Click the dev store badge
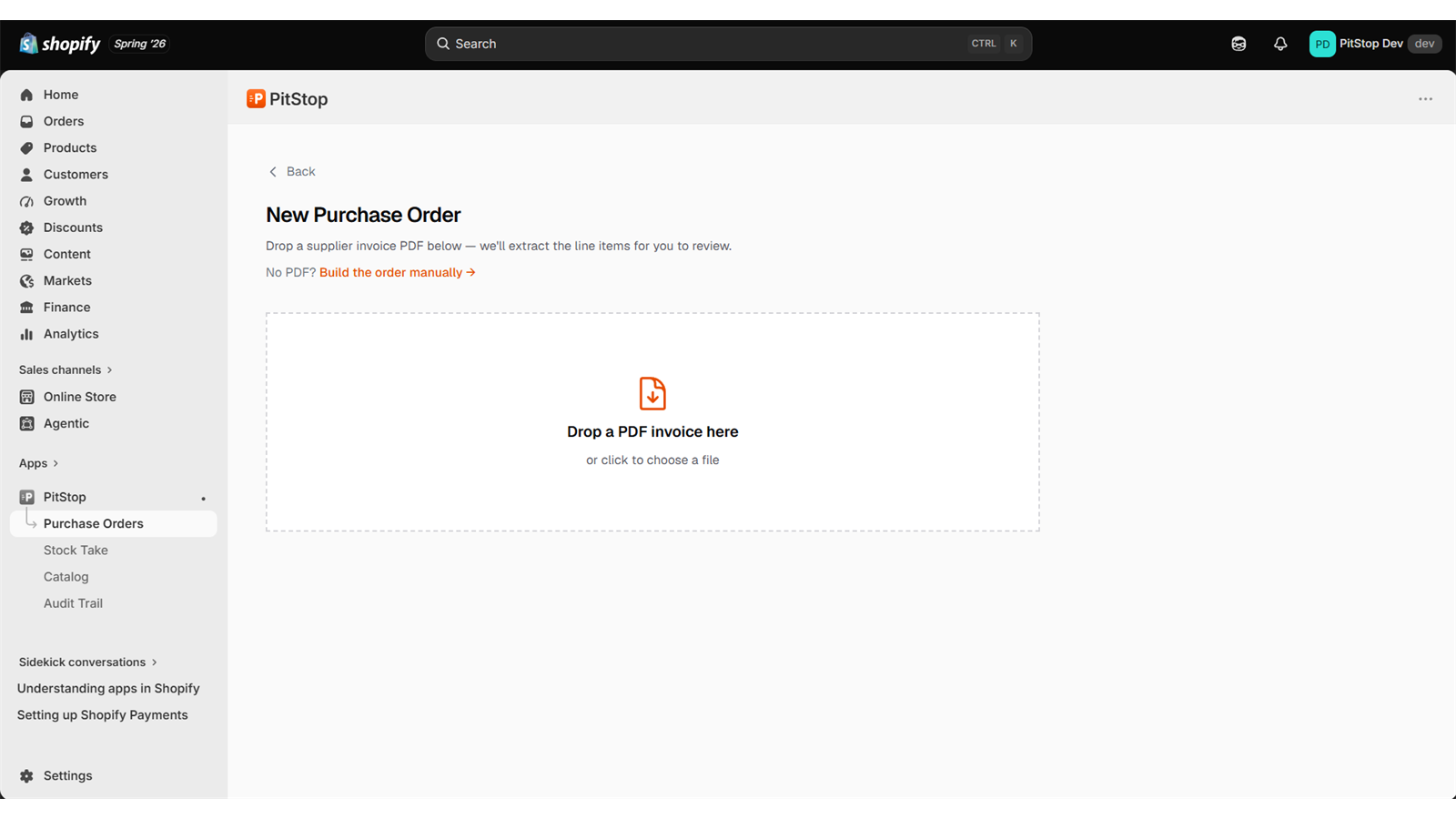 click(1424, 44)
